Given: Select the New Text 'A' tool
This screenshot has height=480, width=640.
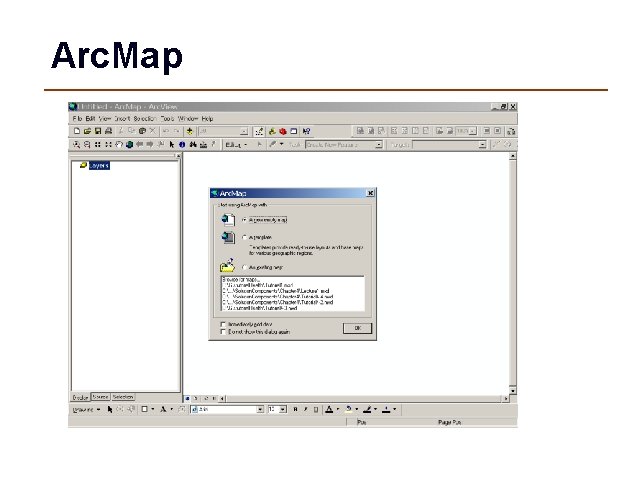Looking at the screenshot, I should [163, 409].
